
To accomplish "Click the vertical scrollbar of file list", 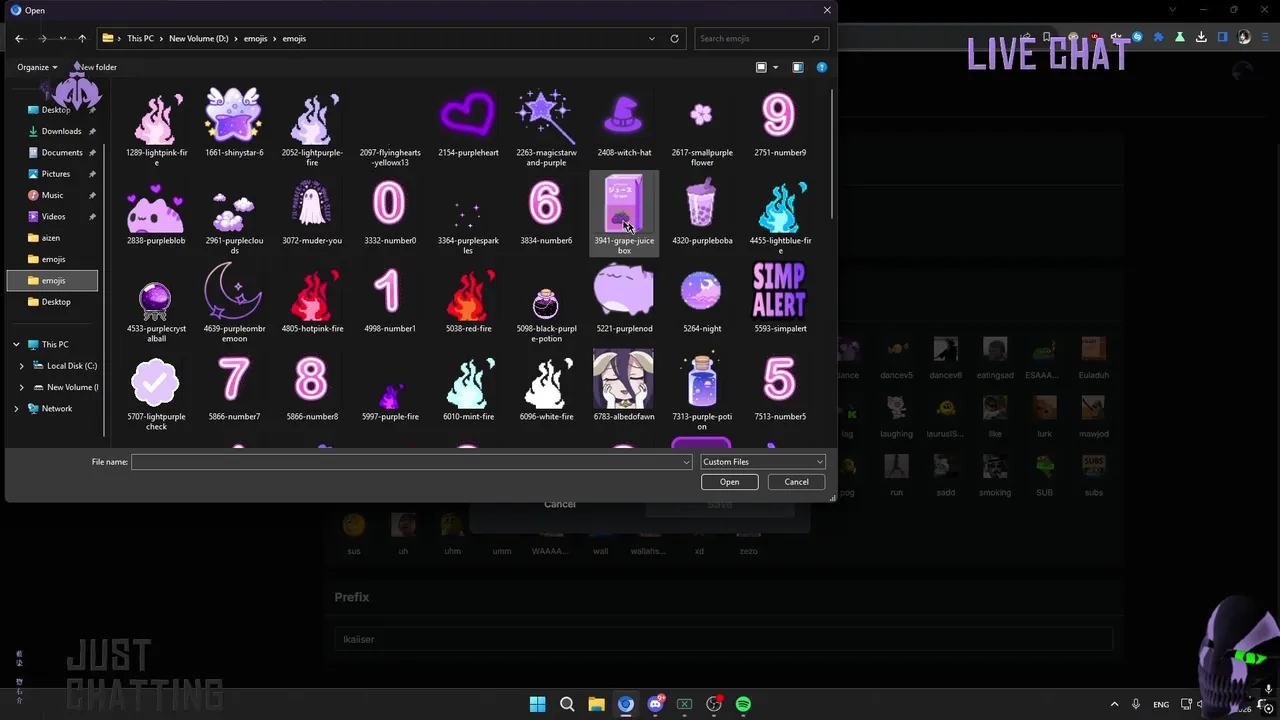I will 832,155.
